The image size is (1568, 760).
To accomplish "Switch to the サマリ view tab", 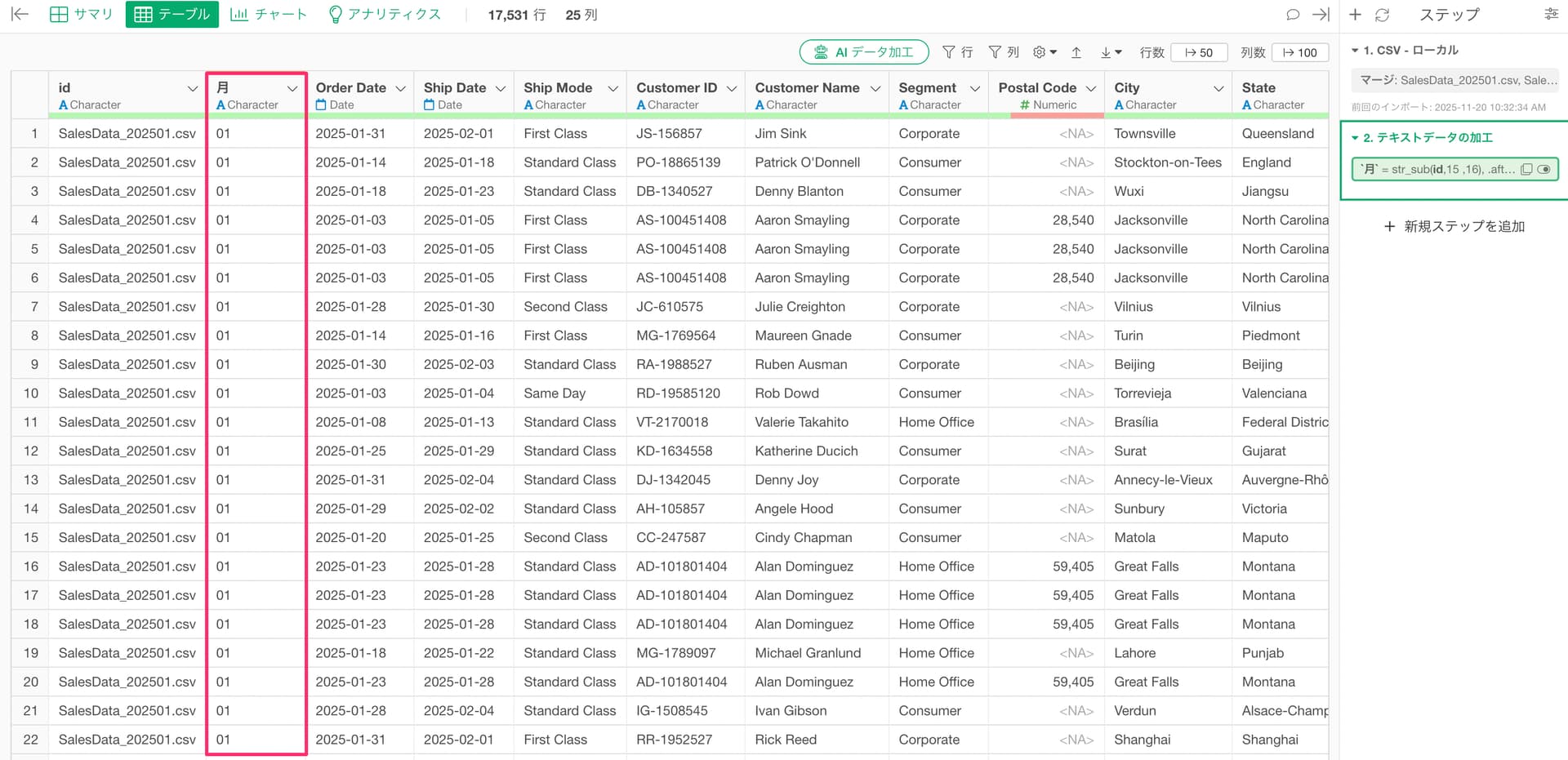I will pyautogui.click(x=81, y=15).
